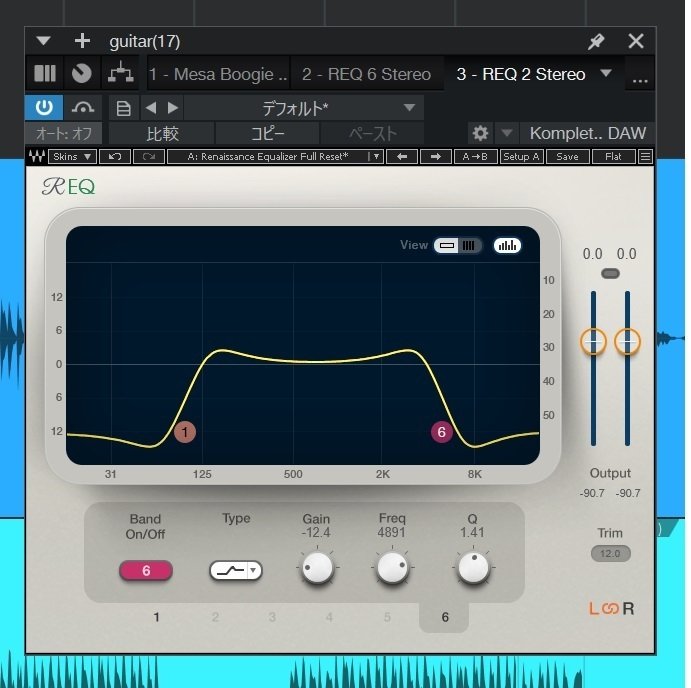Select the split-bars view icon
The image size is (691, 688).
click(469, 245)
